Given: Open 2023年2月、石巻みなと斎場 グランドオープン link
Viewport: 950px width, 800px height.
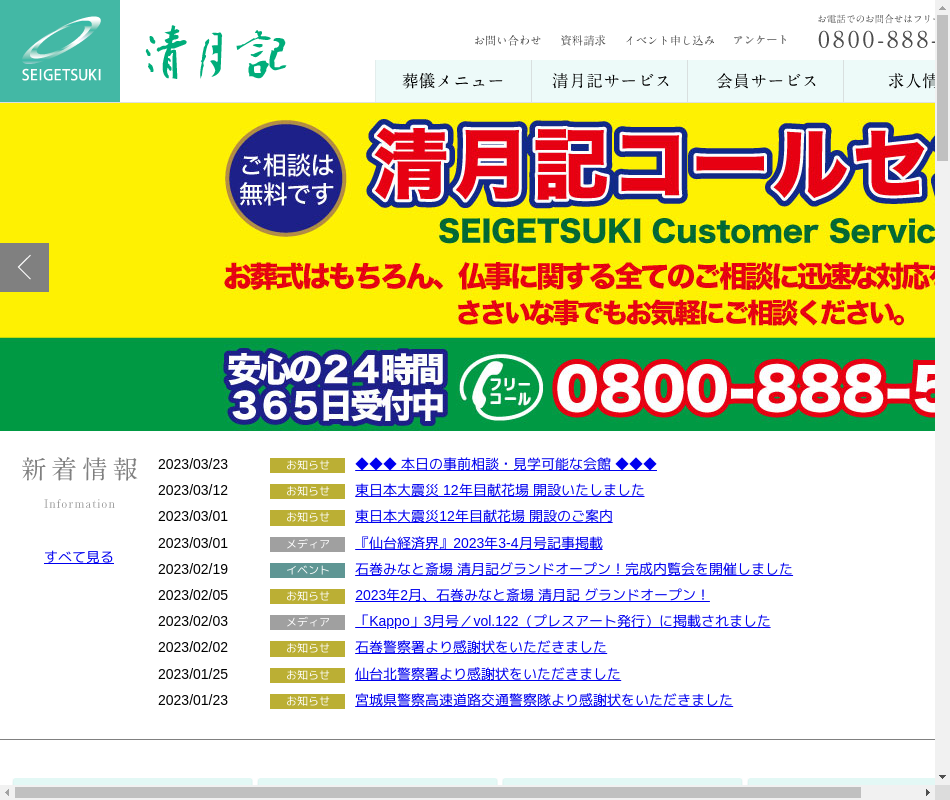Looking at the screenshot, I should [x=532, y=595].
